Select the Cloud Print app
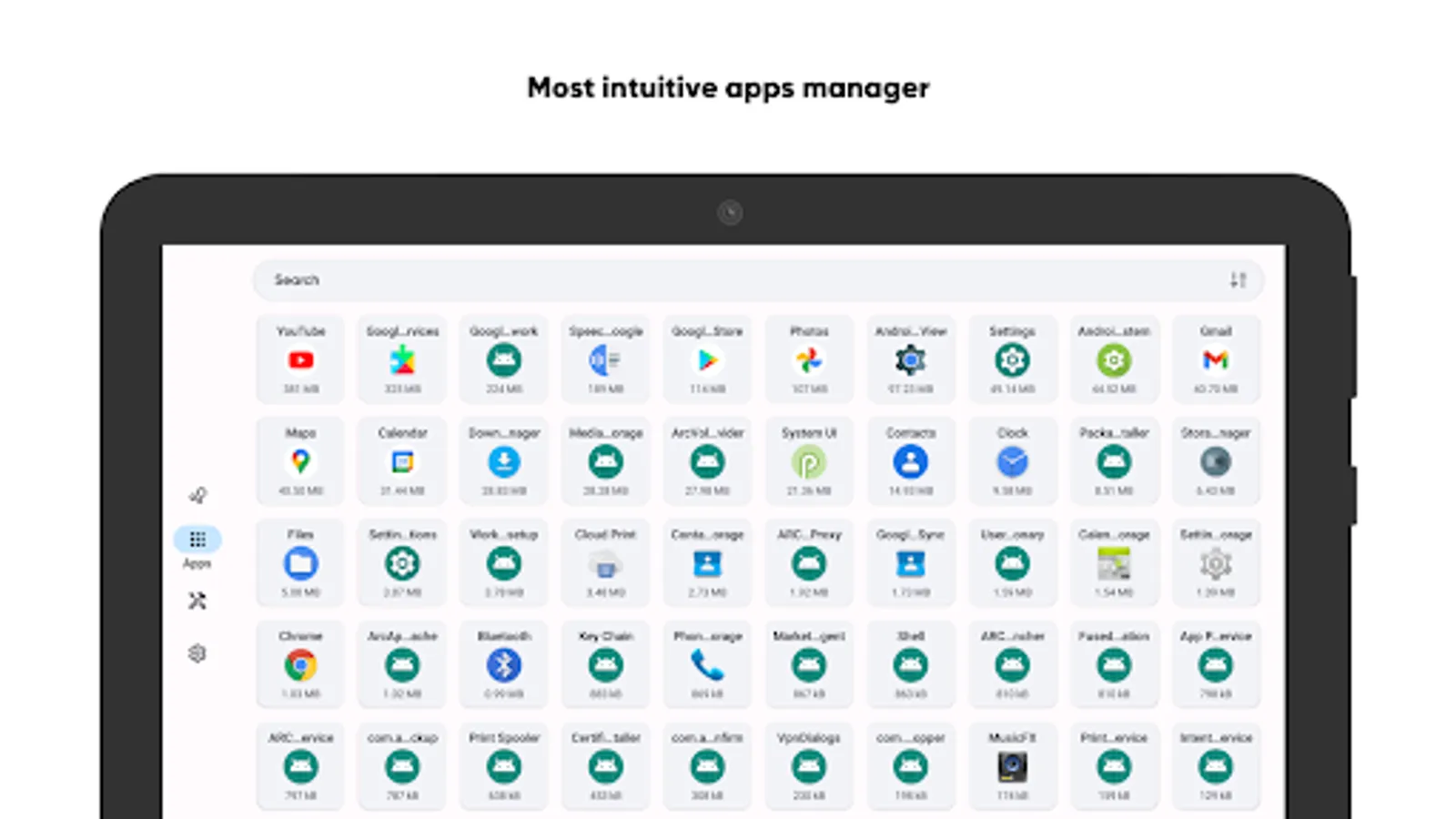 pos(605,563)
